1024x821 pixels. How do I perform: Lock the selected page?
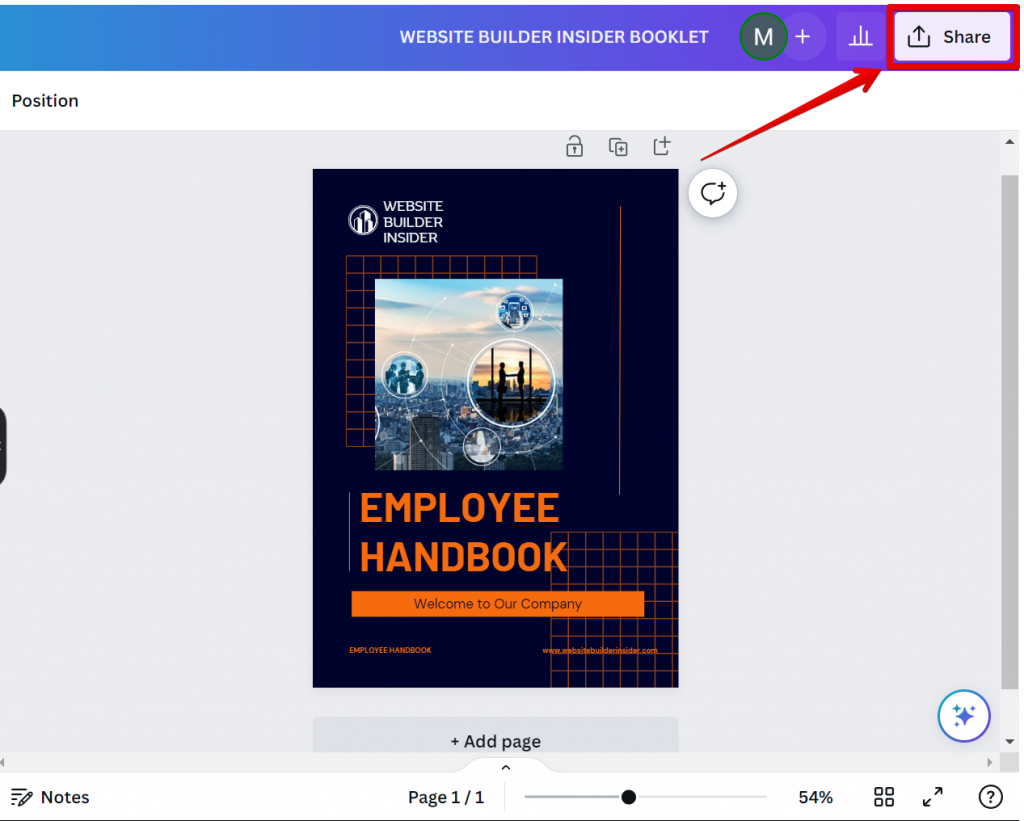pyautogui.click(x=574, y=146)
